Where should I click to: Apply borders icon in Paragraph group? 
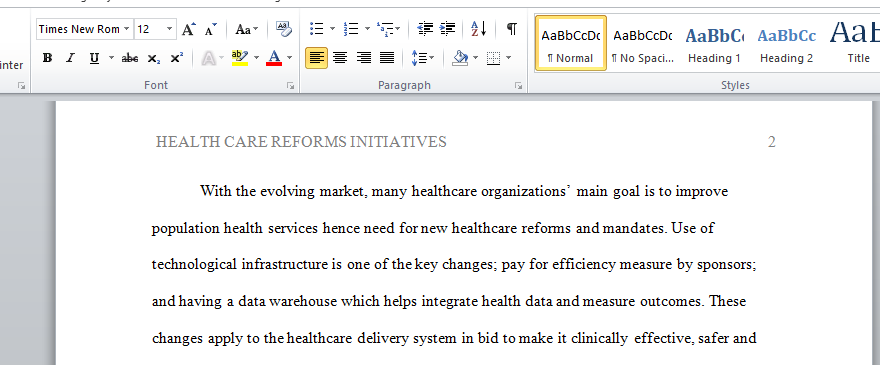pyautogui.click(x=493, y=58)
